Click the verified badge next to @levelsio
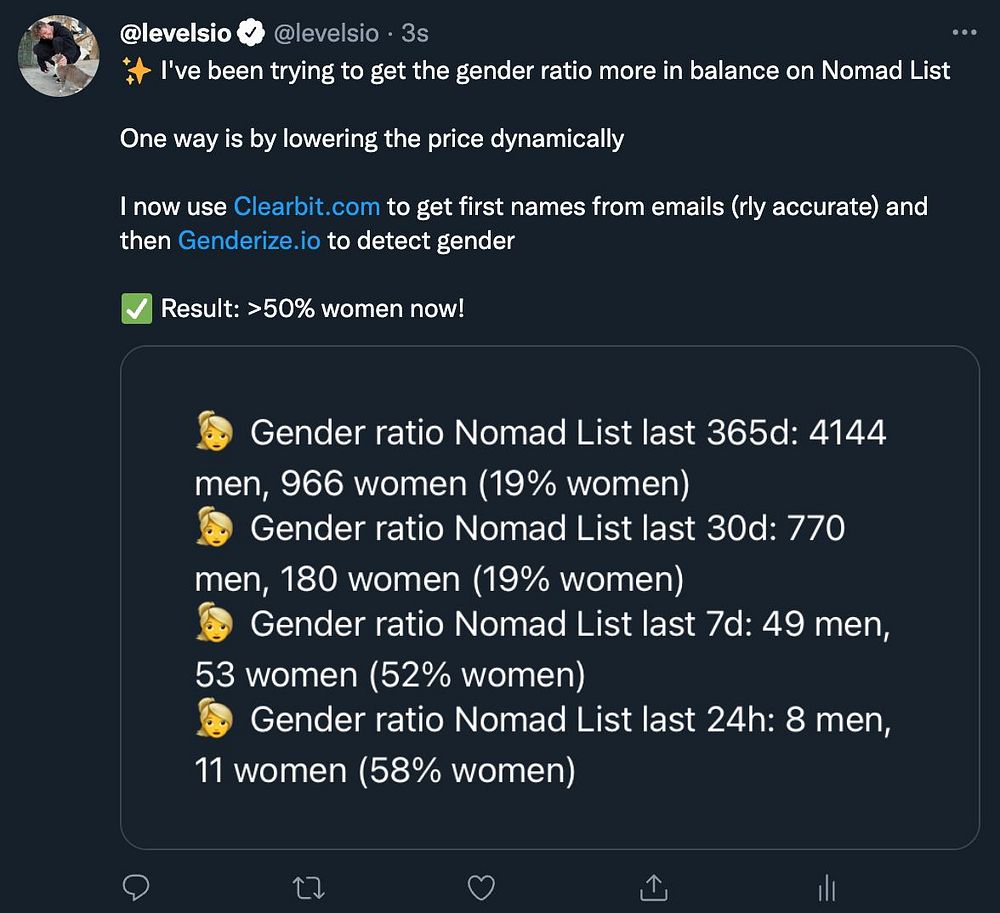The width and height of the screenshot is (1000, 913). tap(251, 34)
